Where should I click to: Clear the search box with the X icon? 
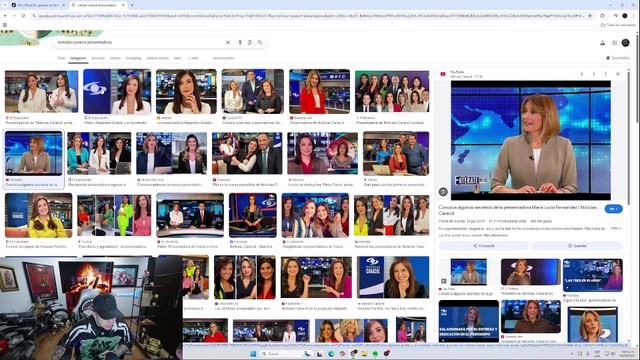228,42
